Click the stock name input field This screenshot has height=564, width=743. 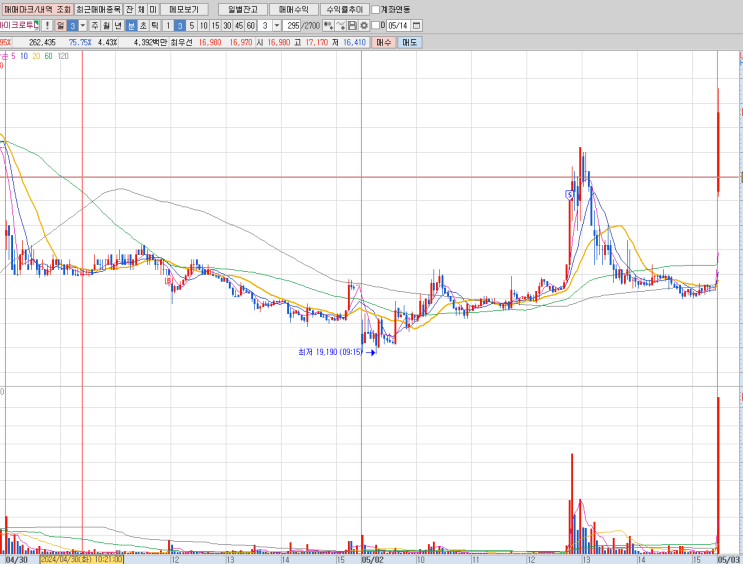[x=17, y=25]
